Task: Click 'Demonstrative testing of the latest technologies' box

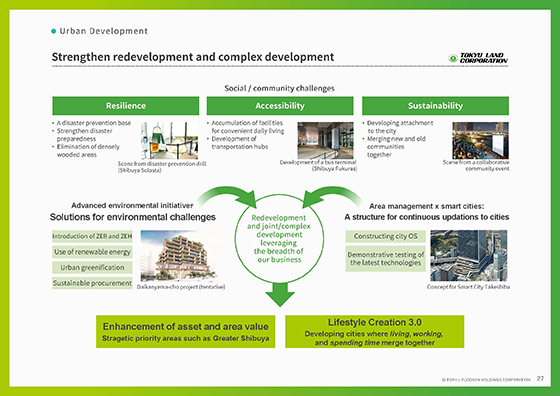Action: tap(385, 259)
